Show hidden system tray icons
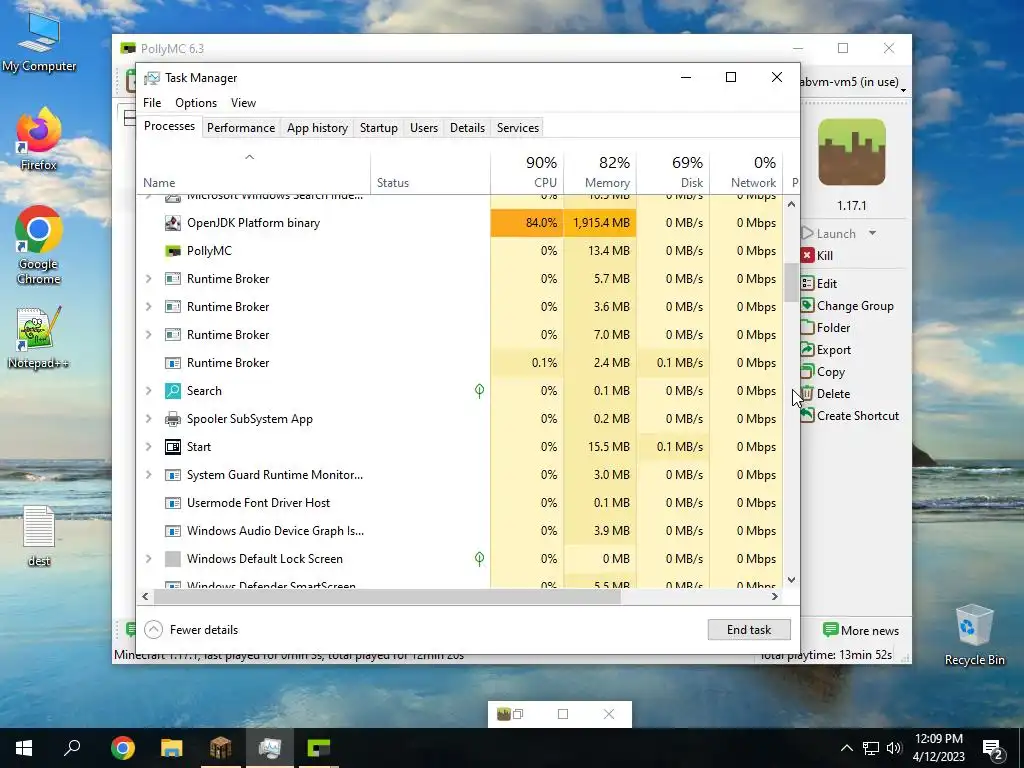Screen dimensions: 1024x768 tap(846, 748)
